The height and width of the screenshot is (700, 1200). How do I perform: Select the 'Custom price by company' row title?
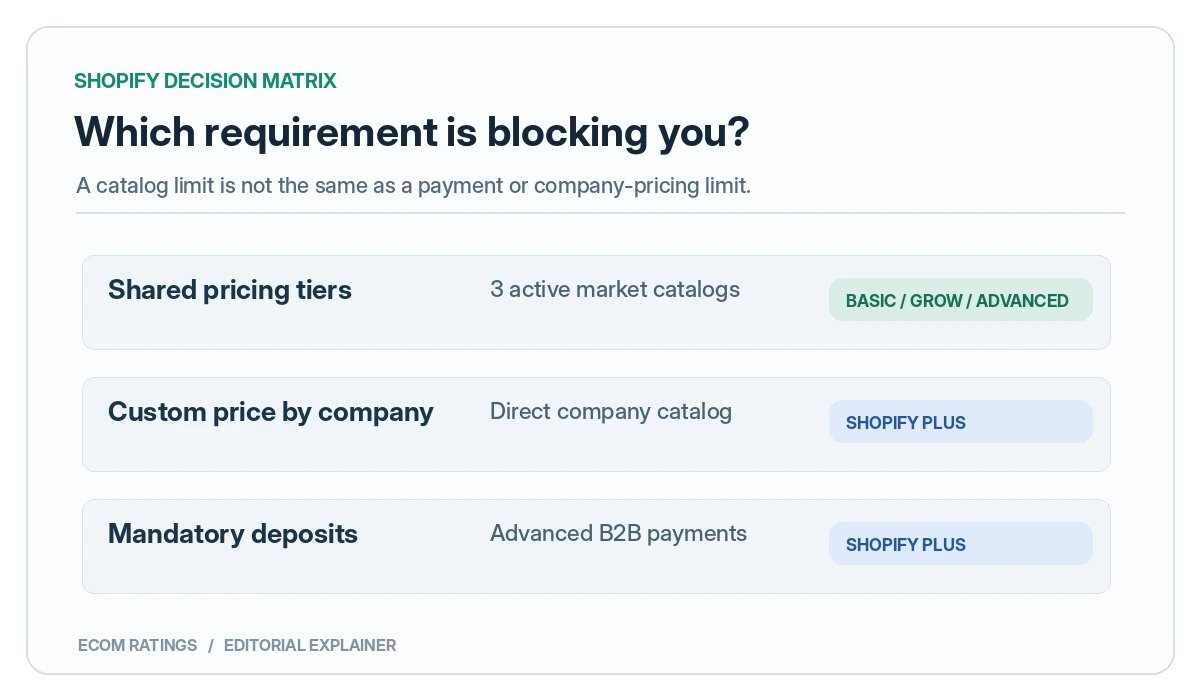tap(271, 412)
